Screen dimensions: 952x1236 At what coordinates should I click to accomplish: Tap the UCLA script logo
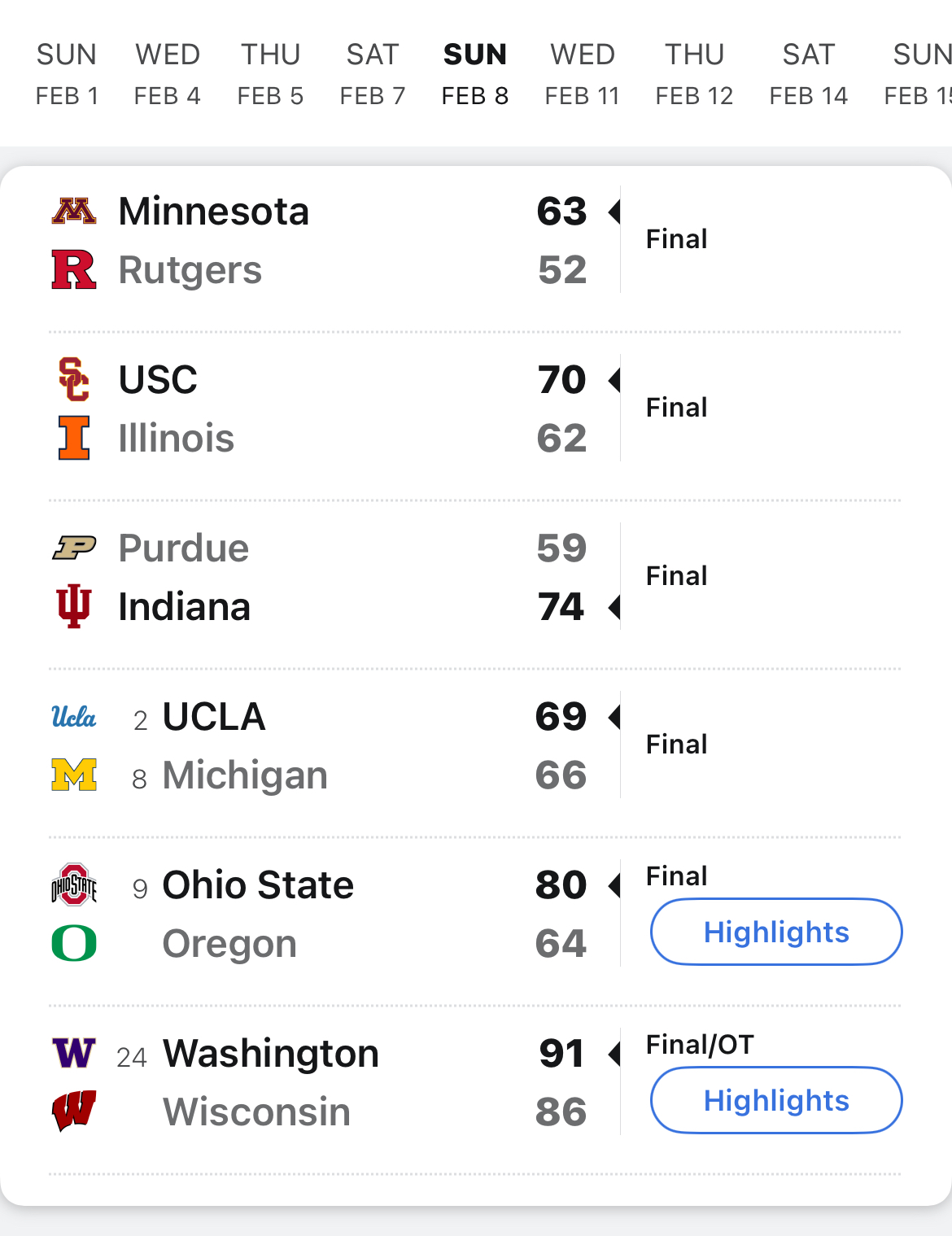pos(74,717)
